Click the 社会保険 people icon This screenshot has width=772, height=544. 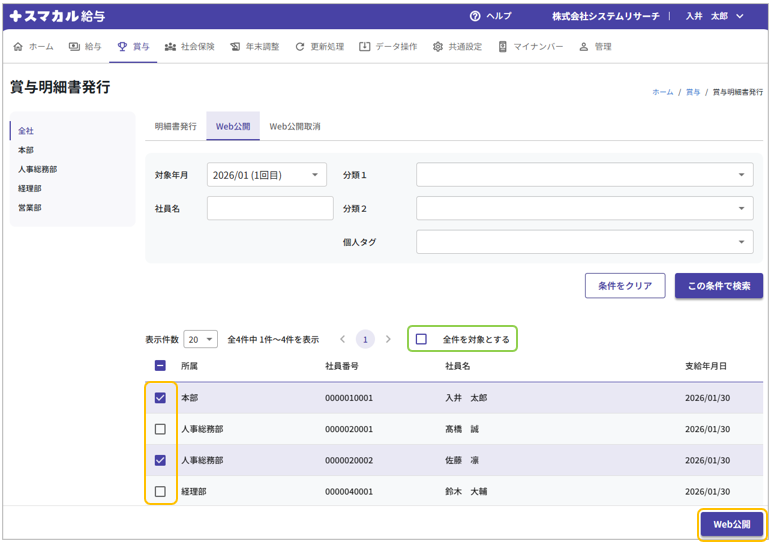pos(170,47)
